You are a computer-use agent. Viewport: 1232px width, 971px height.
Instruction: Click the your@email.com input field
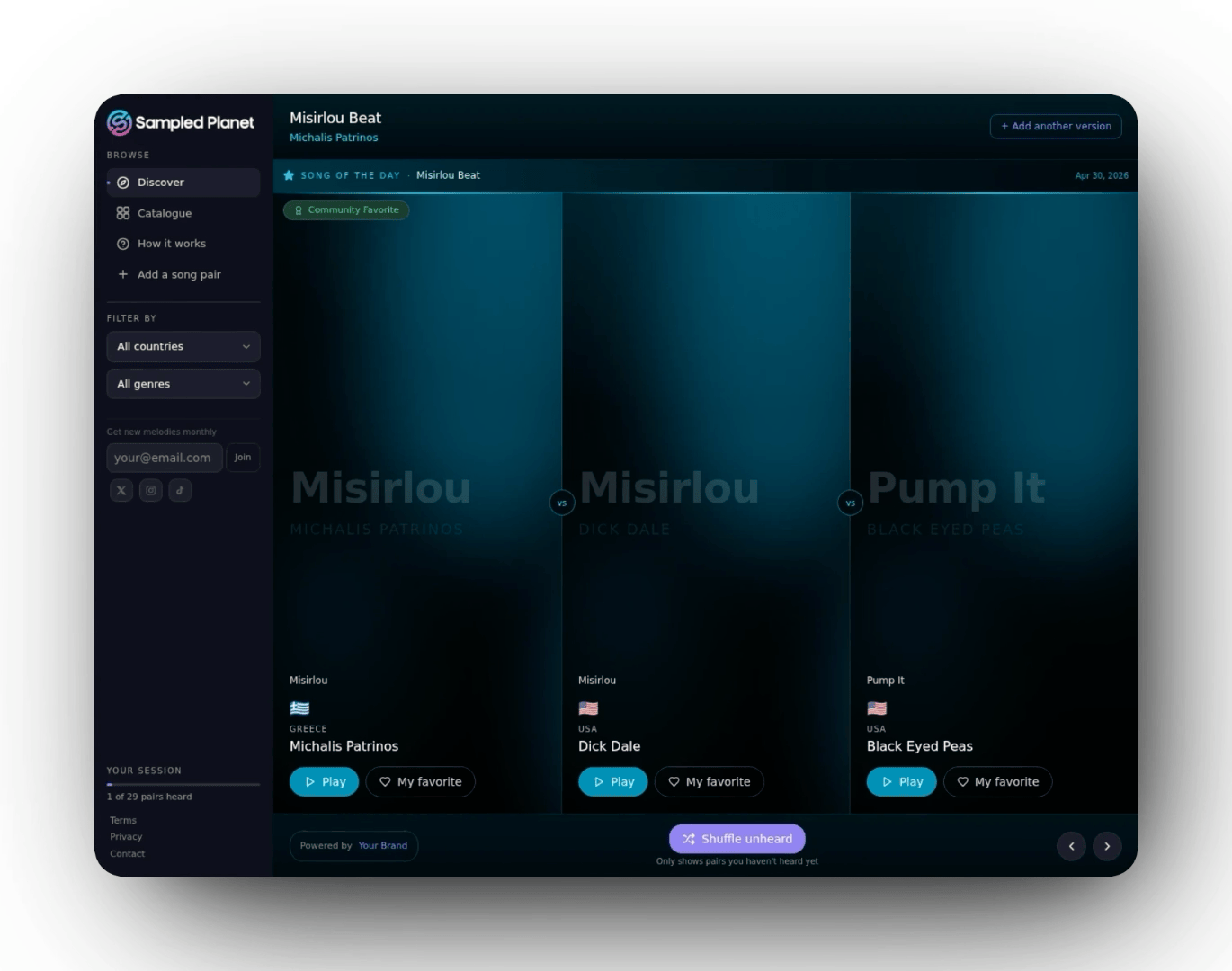point(164,458)
